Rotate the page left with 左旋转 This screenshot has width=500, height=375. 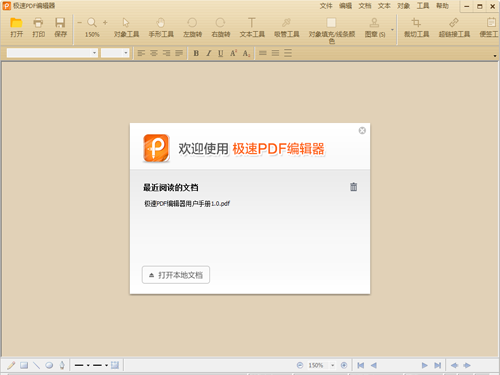click(x=192, y=23)
